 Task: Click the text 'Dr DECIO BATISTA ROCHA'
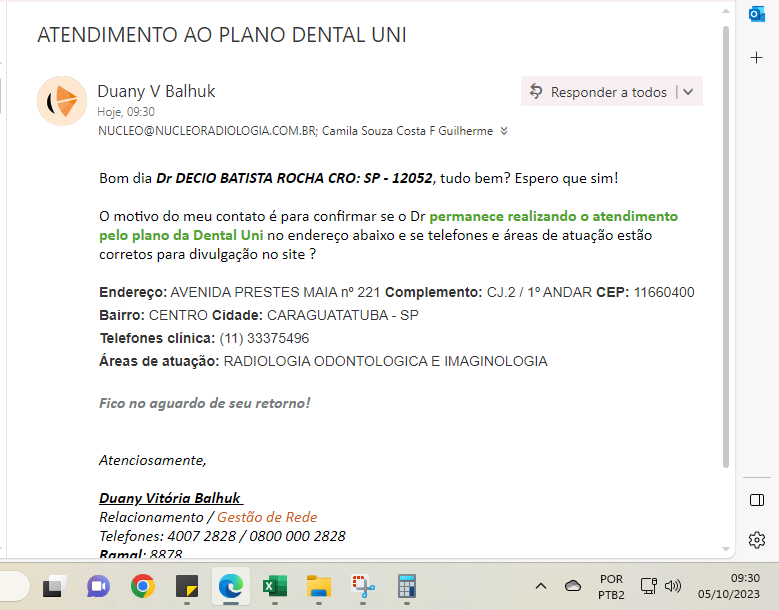point(240,178)
